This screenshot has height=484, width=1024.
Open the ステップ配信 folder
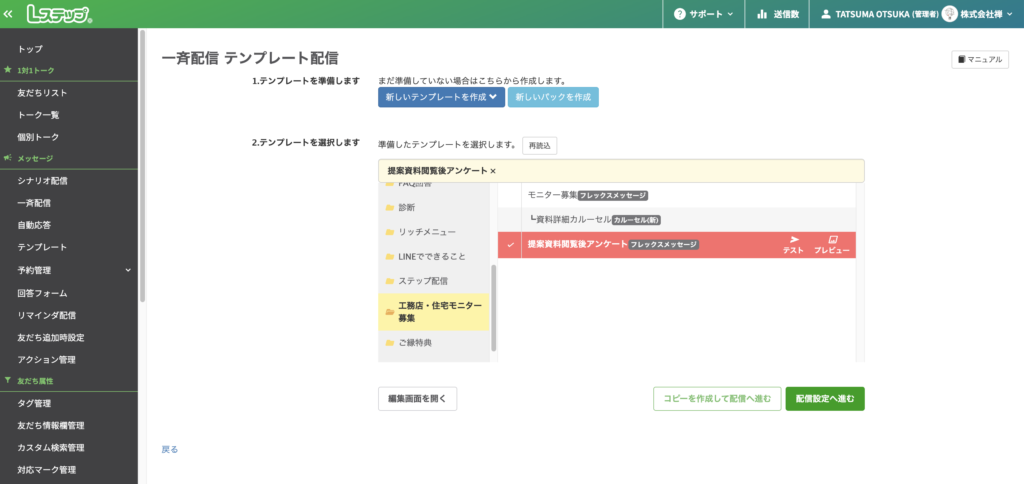[x=422, y=281]
